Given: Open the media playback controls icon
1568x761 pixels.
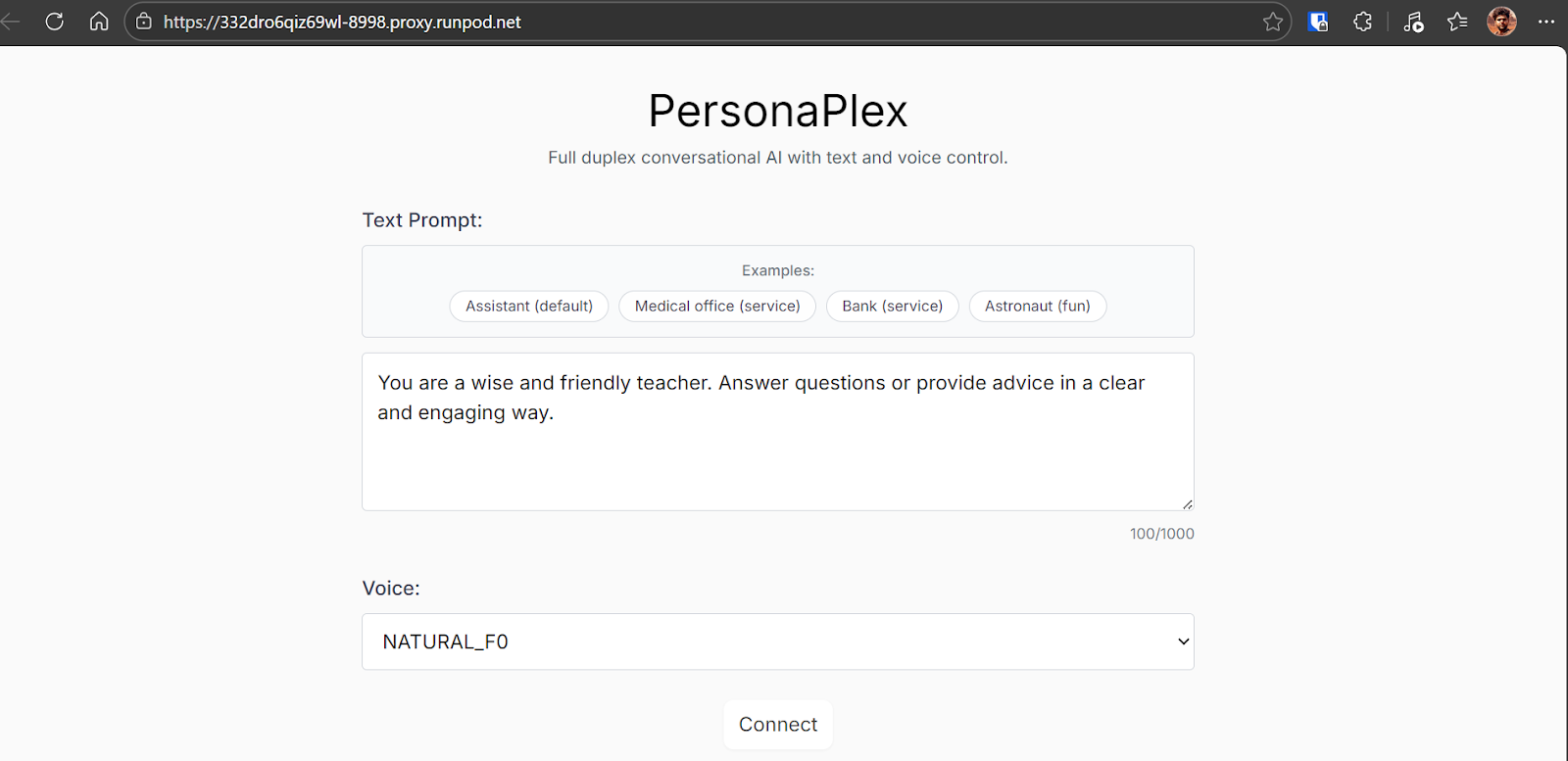Looking at the screenshot, I should (1412, 22).
